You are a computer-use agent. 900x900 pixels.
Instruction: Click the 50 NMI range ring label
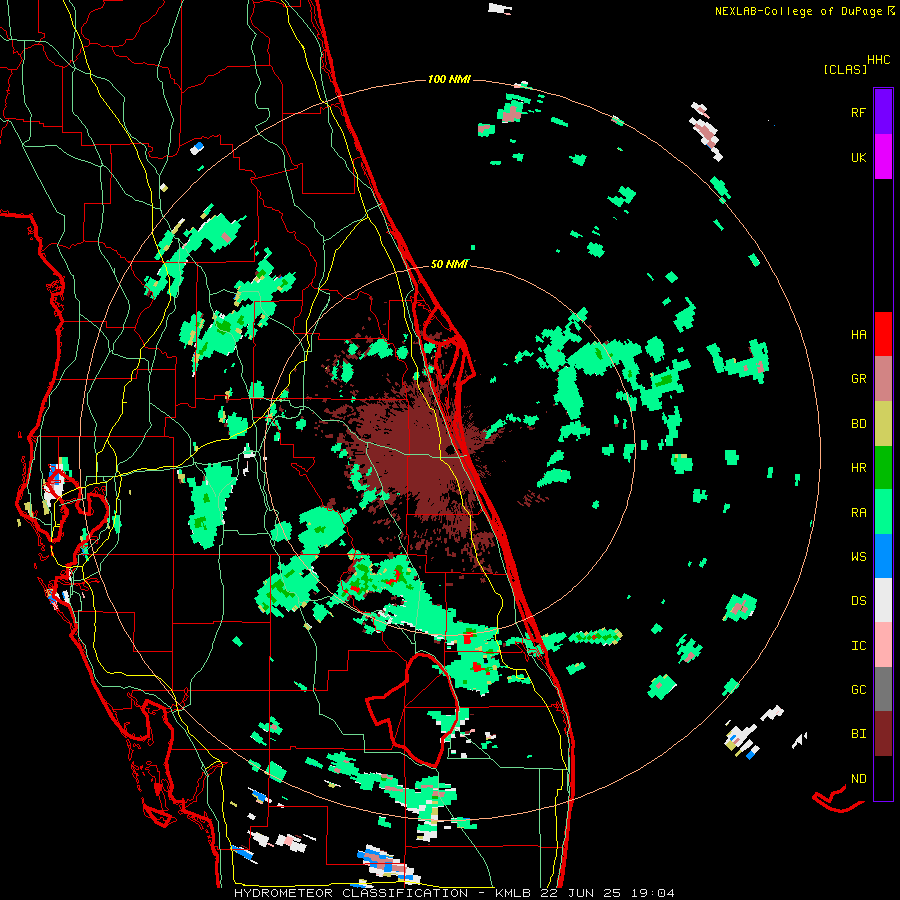coord(449,264)
